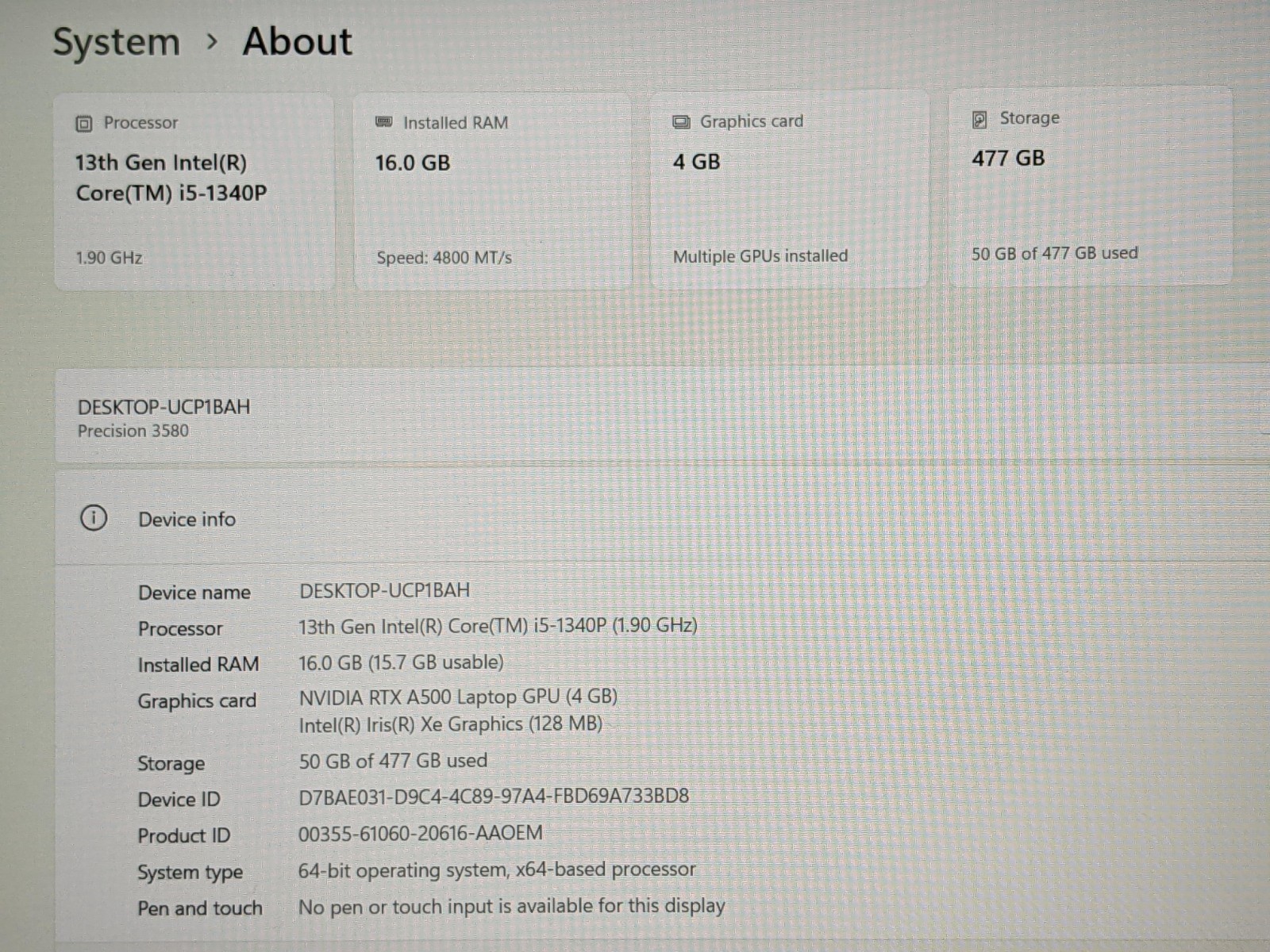Open the Processor summary card

click(194, 191)
